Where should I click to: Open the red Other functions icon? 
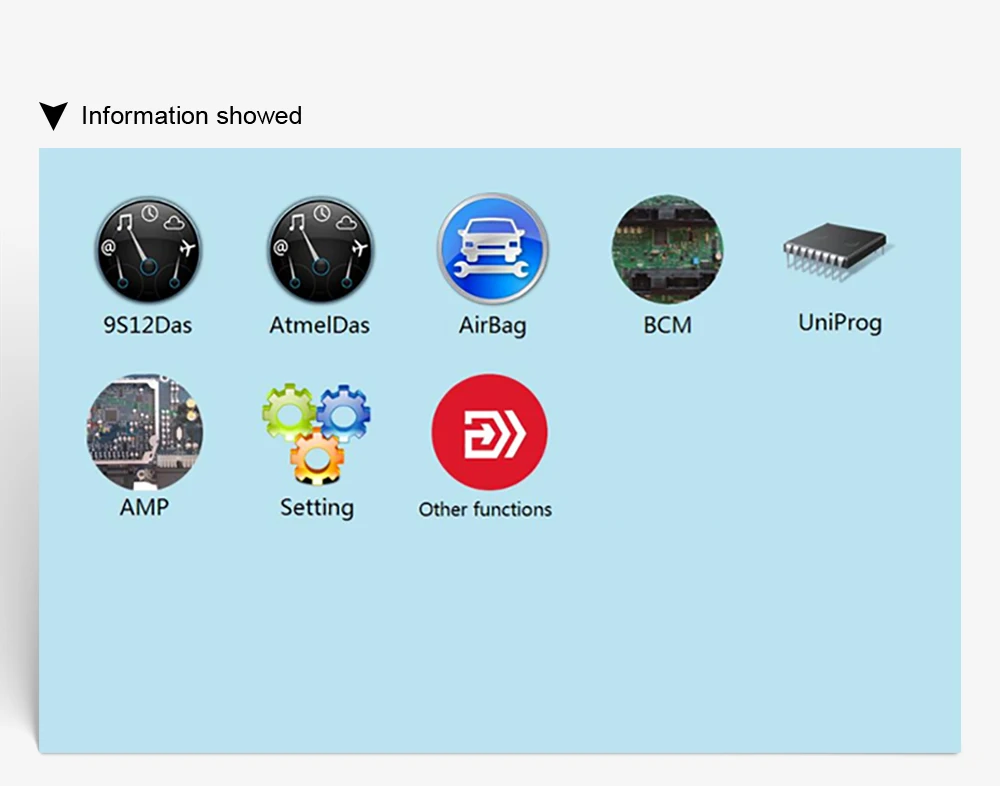click(489, 432)
